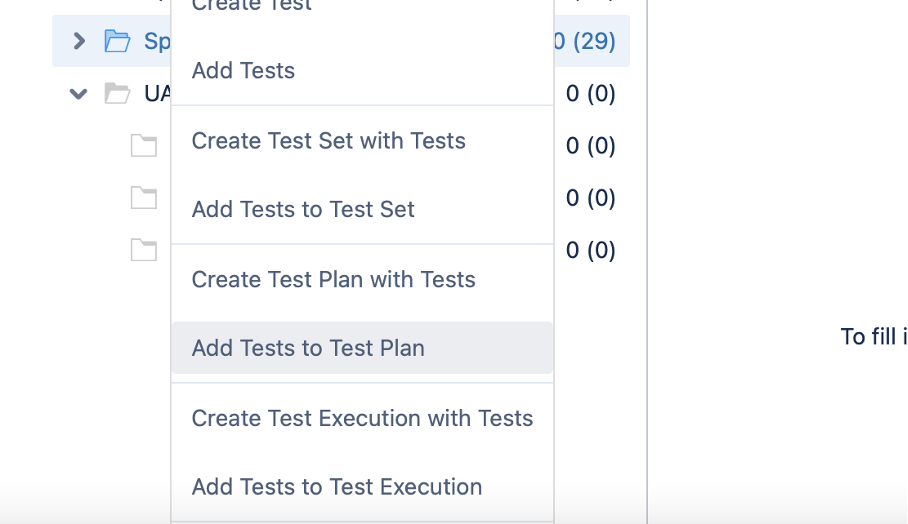Click the UA folder's 0 (0) count
Image resolution: width=908 pixels, height=524 pixels.
tap(590, 94)
